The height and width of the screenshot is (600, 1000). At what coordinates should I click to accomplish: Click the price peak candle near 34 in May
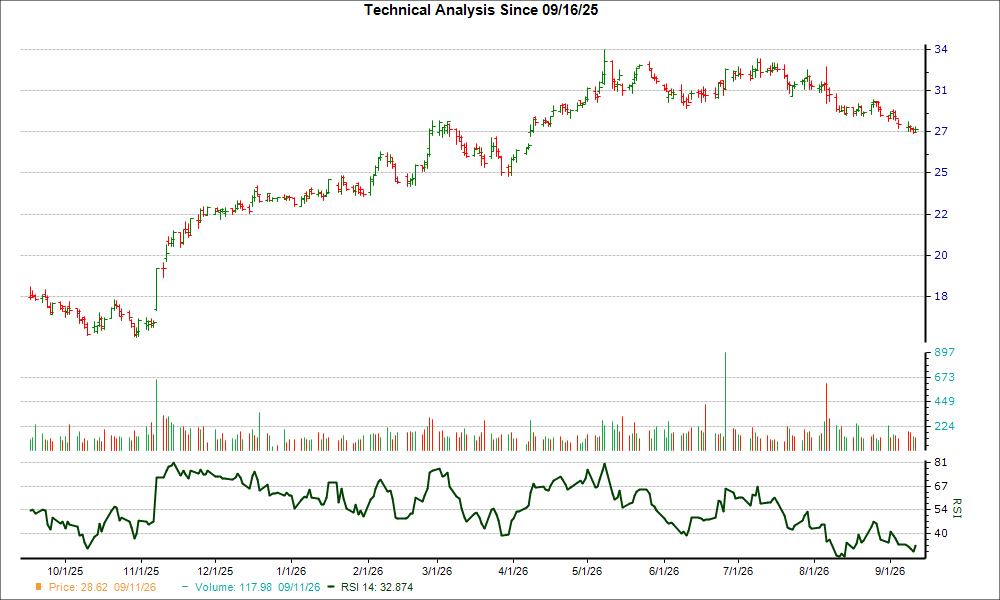tap(605, 66)
